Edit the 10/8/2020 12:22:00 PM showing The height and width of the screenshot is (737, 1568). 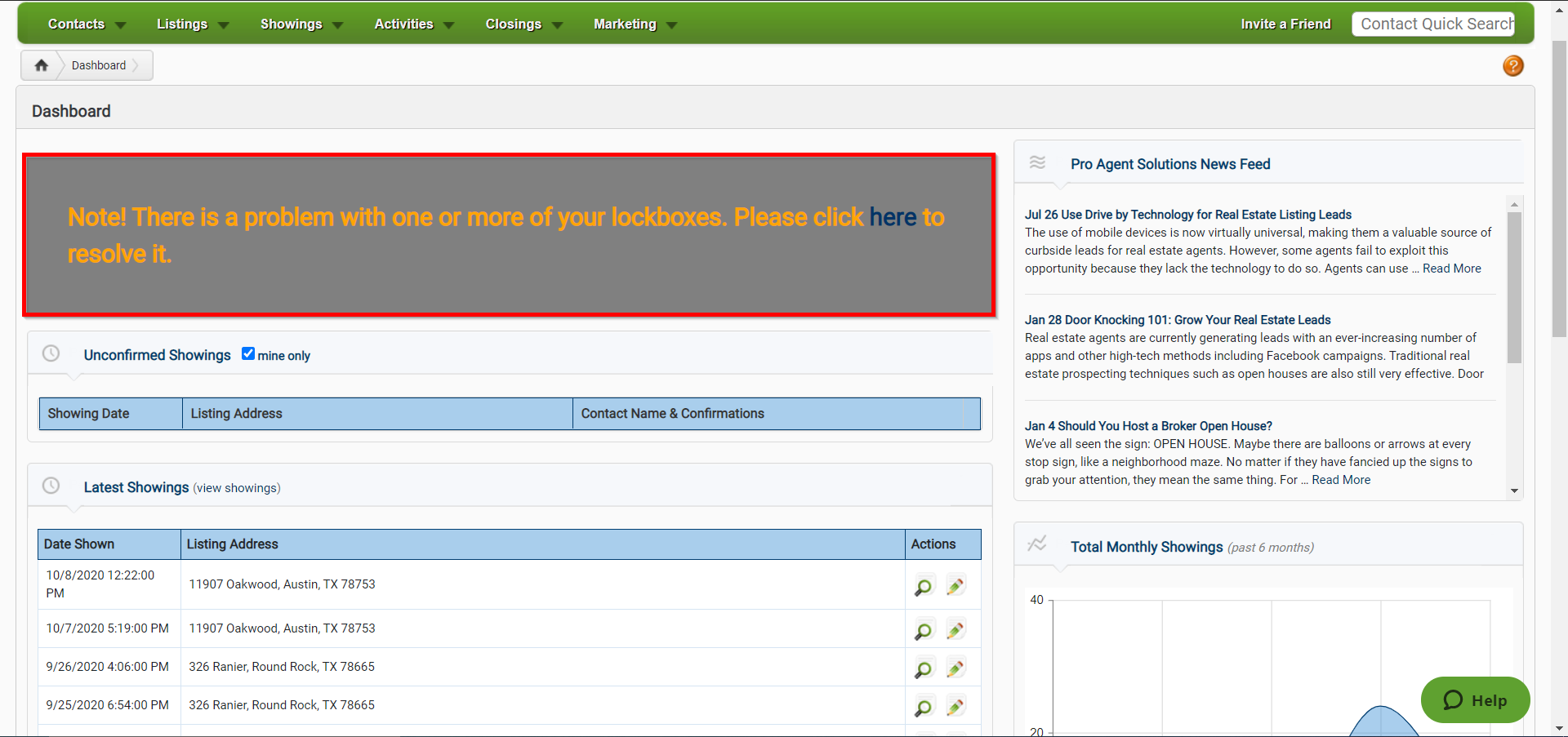pos(955,586)
